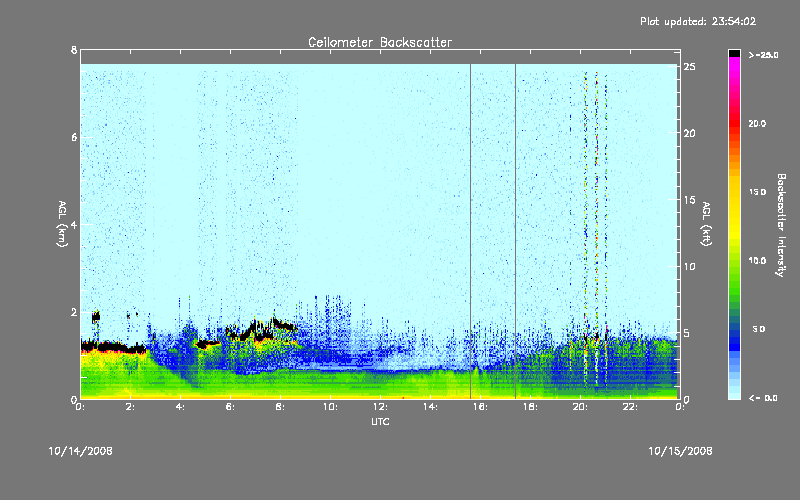Image resolution: width=800 pixels, height=500 pixels.
Task: Click the 6 km tick on left axis
Action: point(74,137)
